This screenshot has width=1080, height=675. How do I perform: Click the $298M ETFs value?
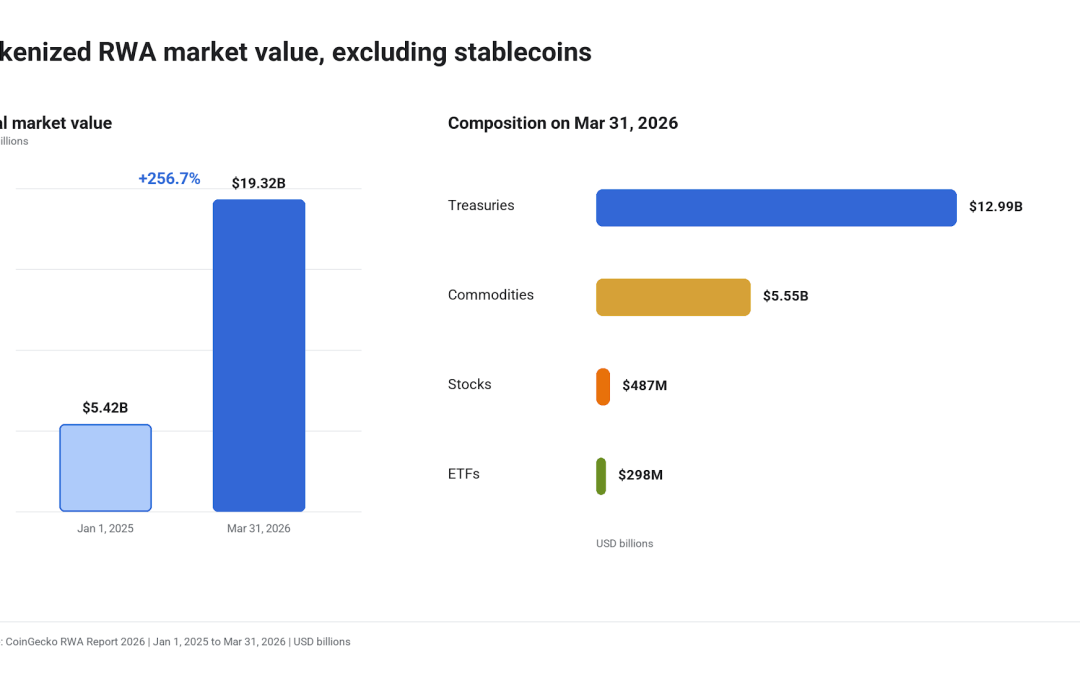click(641, 475)
